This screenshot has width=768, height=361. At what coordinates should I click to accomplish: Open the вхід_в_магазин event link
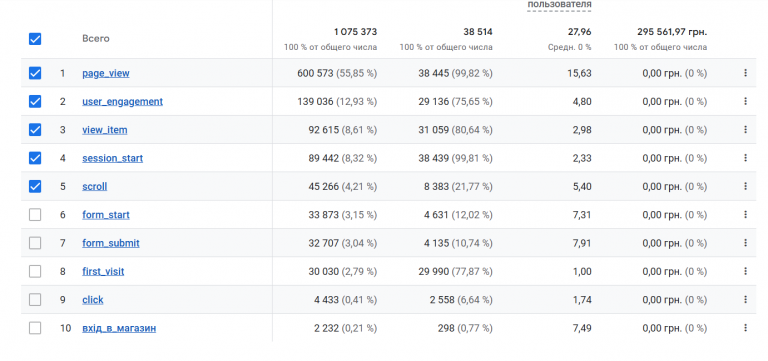coord(119,328)
